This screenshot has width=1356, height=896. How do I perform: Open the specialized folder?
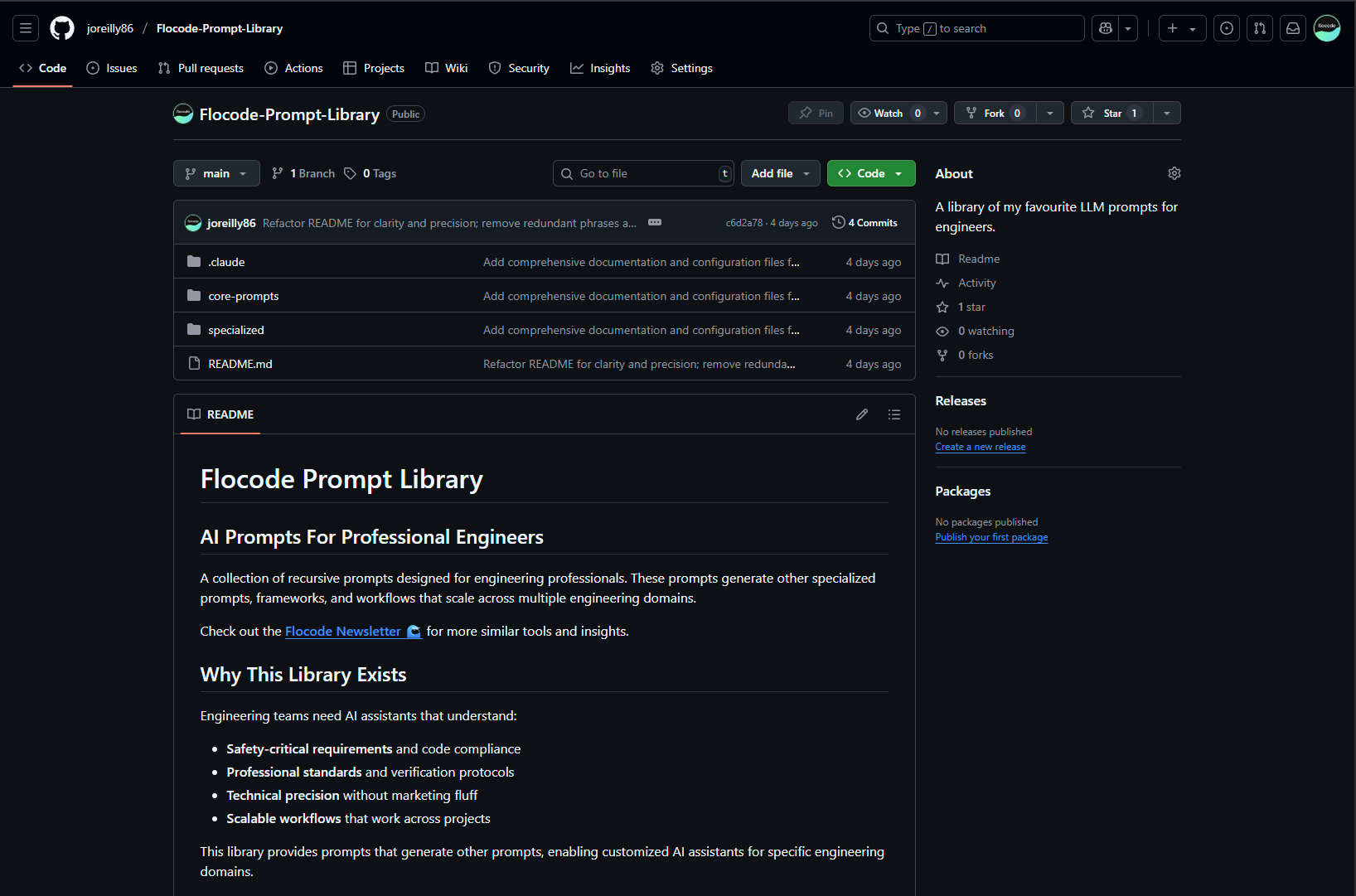(236, 330)
